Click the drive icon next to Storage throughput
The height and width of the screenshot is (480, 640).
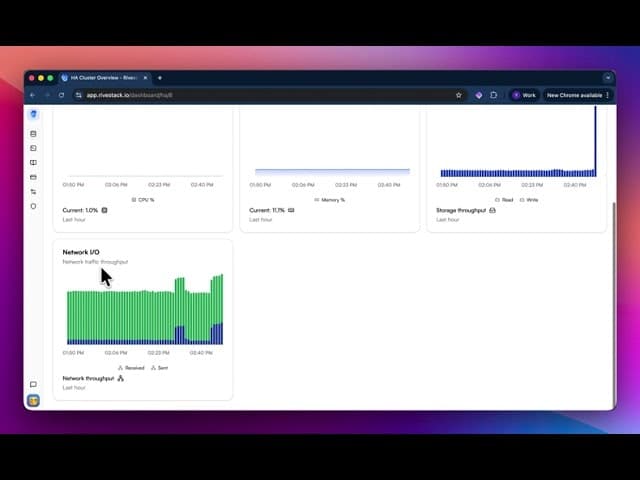(x=492, y=210)
